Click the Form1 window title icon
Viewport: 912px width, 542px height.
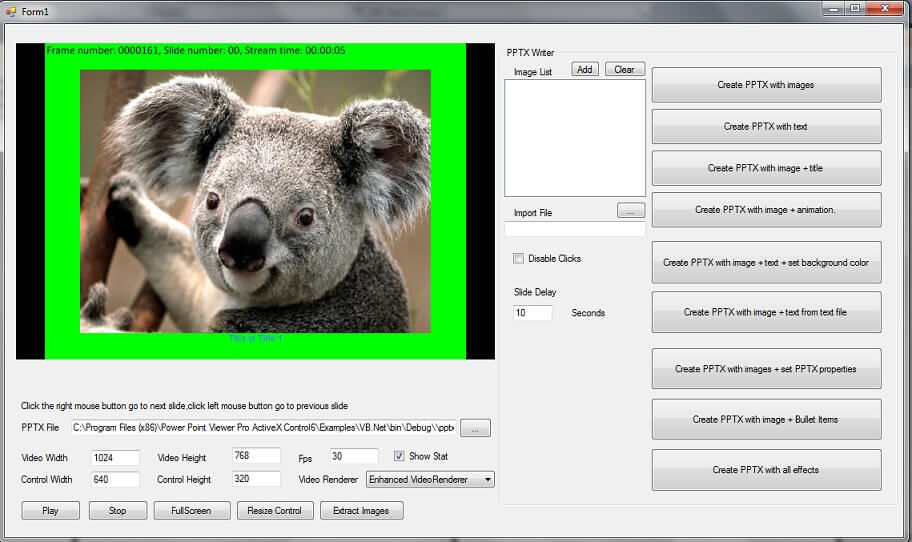click(12, 9)
